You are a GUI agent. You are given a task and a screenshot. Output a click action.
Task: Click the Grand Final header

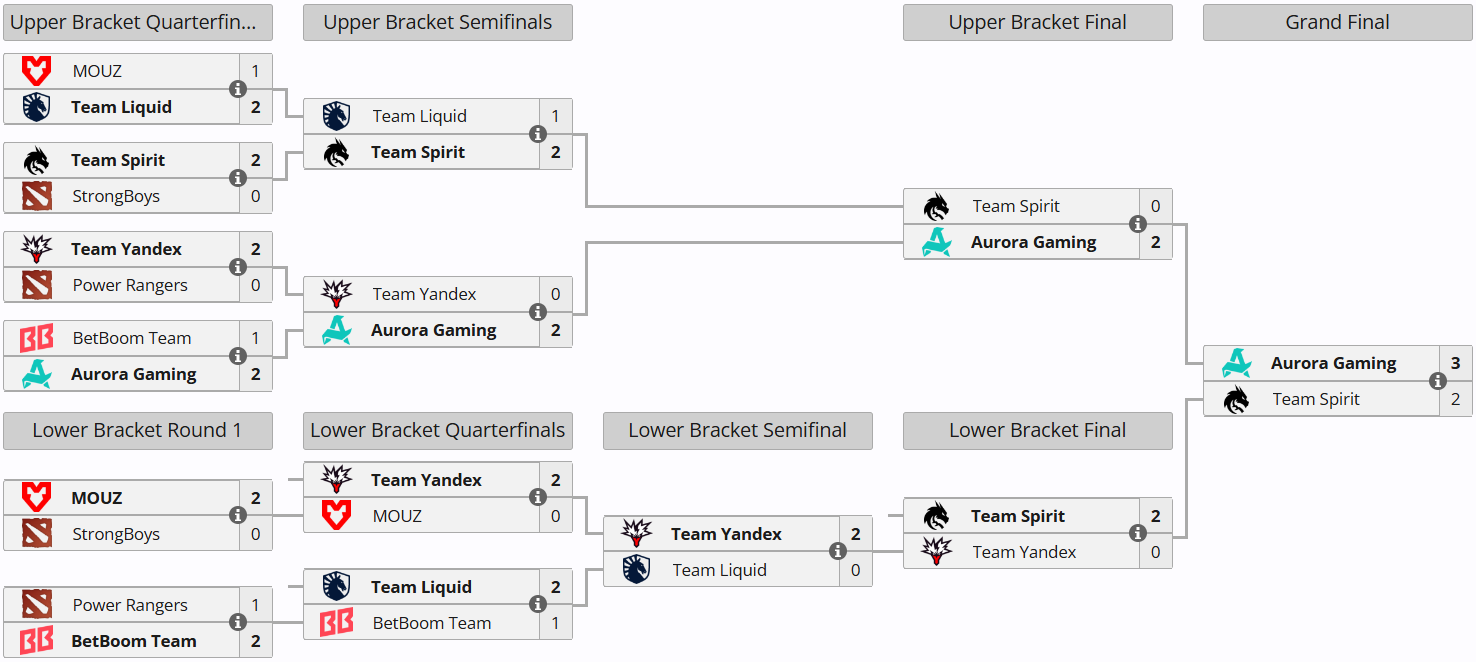[x=1337, y=22]
